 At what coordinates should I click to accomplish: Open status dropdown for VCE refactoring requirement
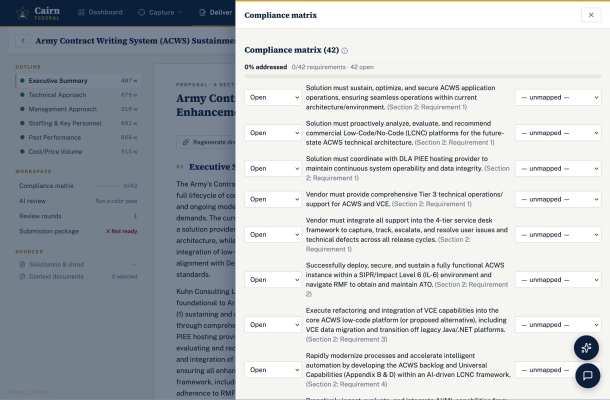tap(273, 325)
